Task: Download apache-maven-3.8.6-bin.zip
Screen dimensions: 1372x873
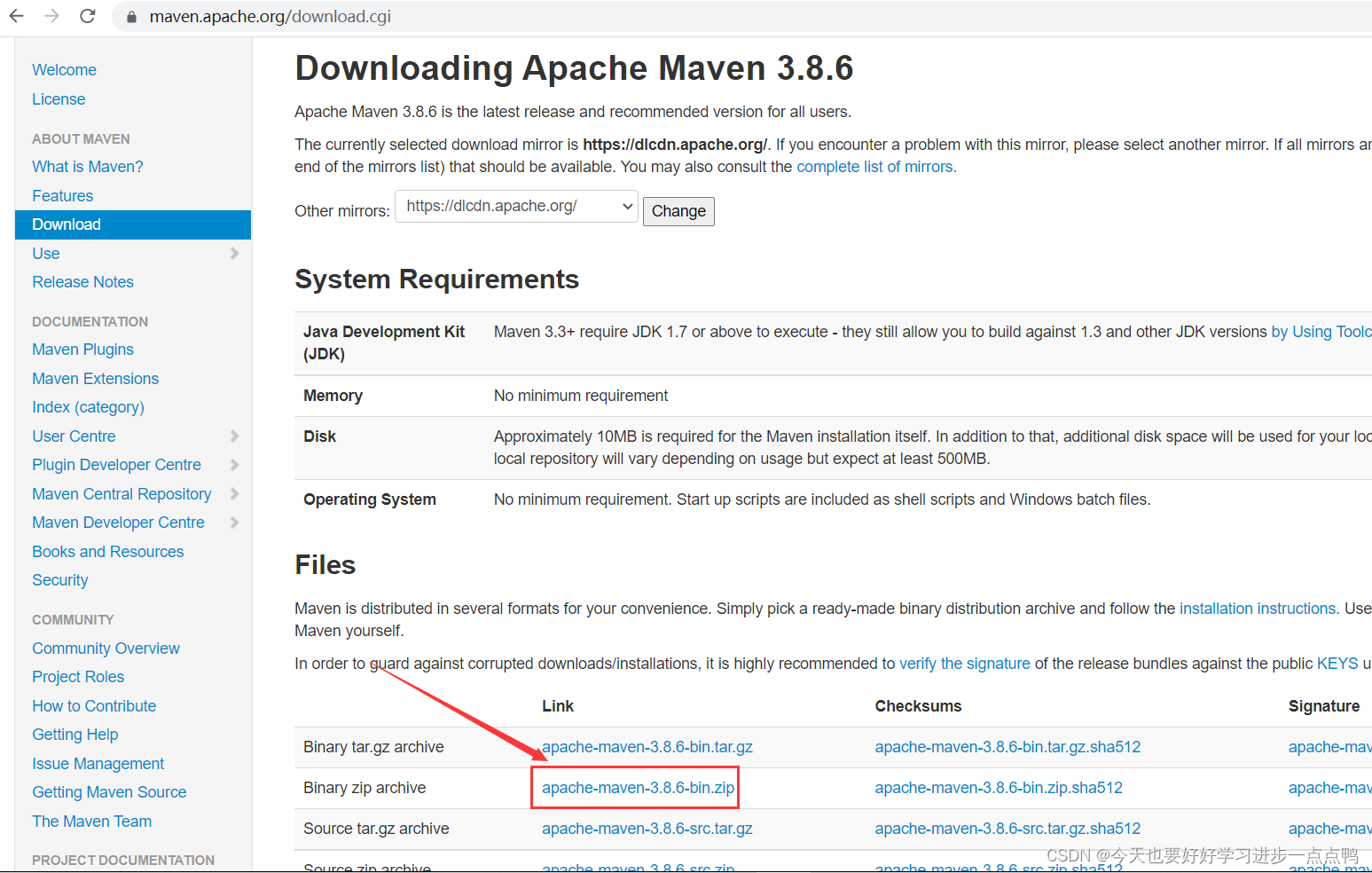Action: pos(638,788)
